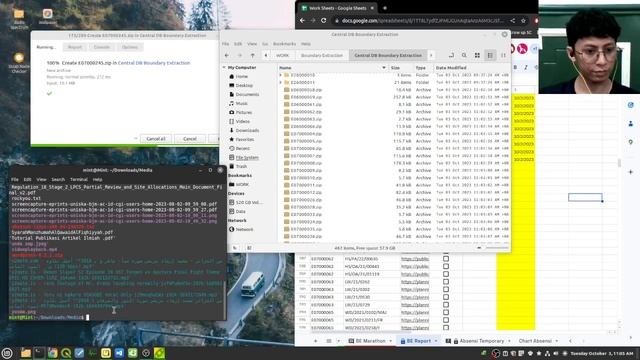
Task: Select the Boundary Extraction breadcrumb
Action: tap(322, 56)
